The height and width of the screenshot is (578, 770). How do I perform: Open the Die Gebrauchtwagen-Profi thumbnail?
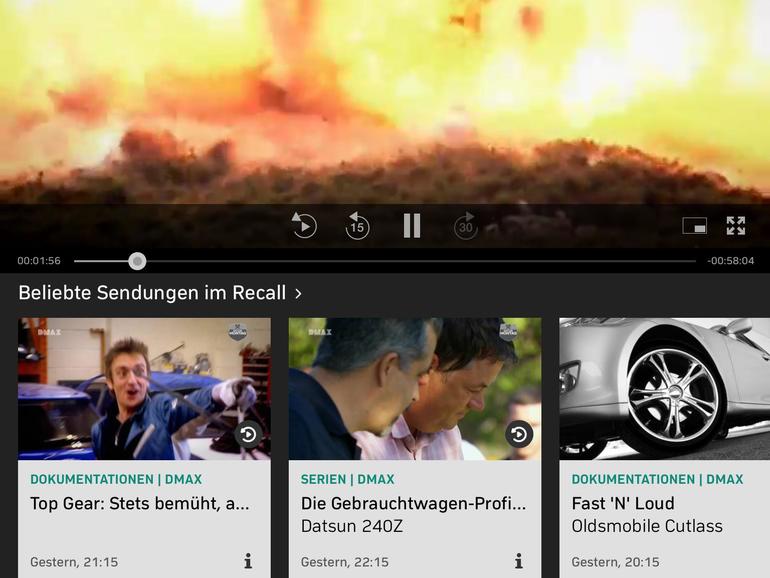[415, 389]
